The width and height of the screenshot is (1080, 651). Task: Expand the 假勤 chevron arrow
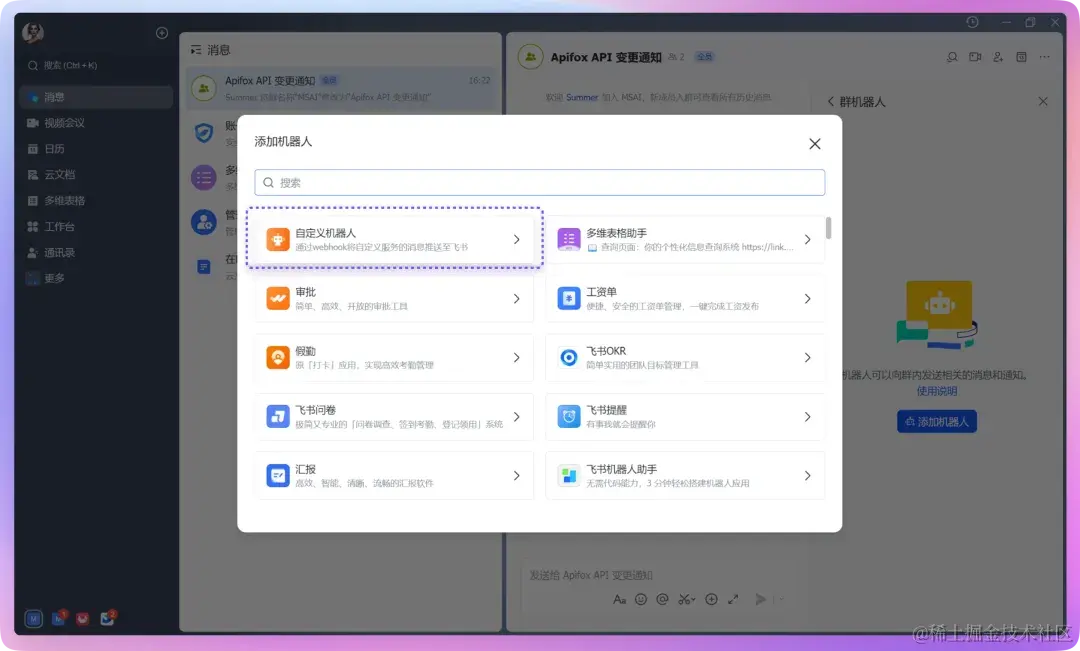517,358
